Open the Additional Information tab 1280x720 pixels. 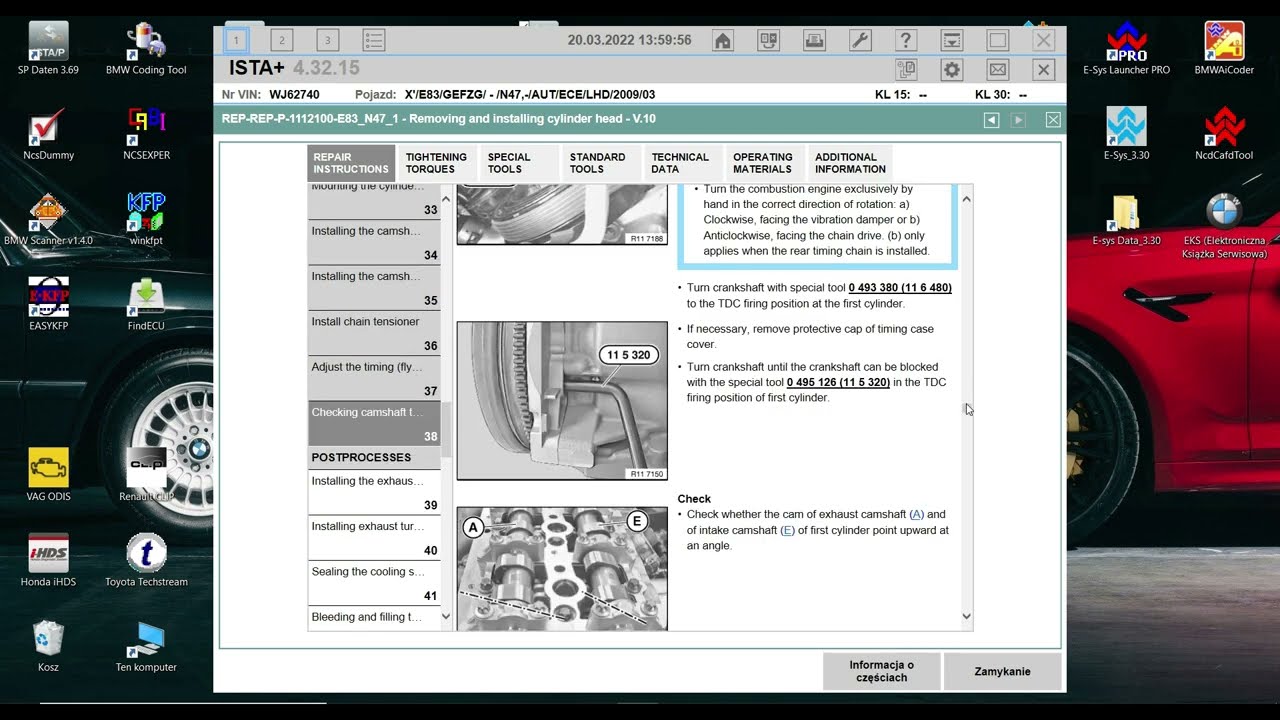[850, 163]
